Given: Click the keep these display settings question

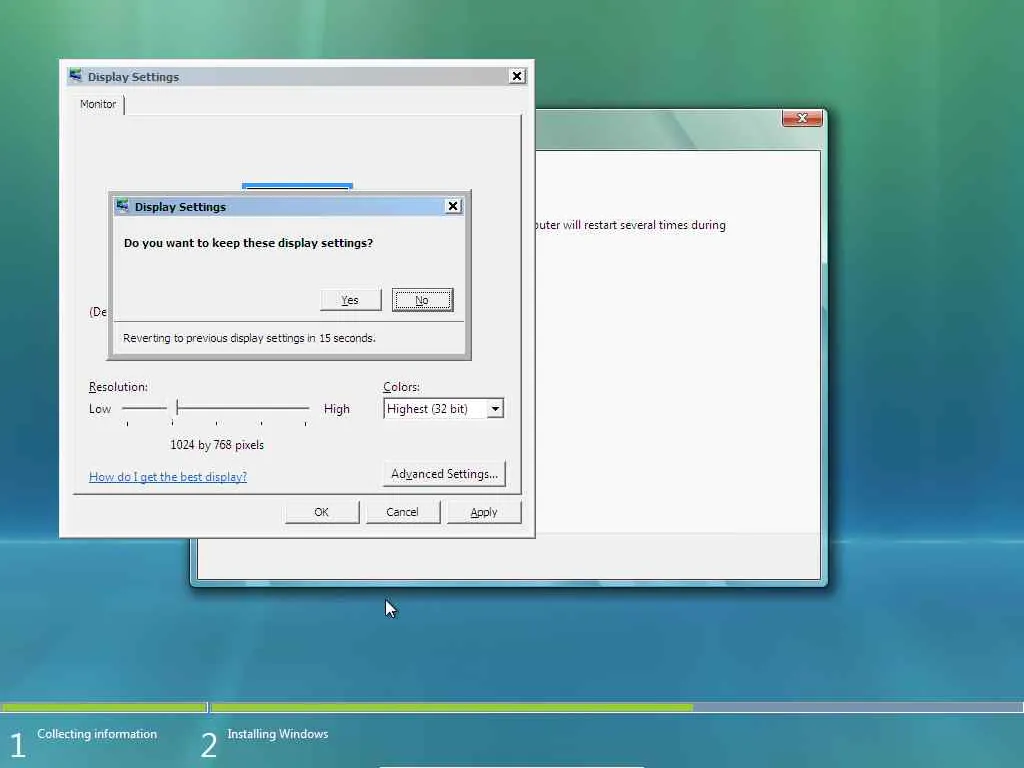Looking at the screenshot, I should pos(248,243).
